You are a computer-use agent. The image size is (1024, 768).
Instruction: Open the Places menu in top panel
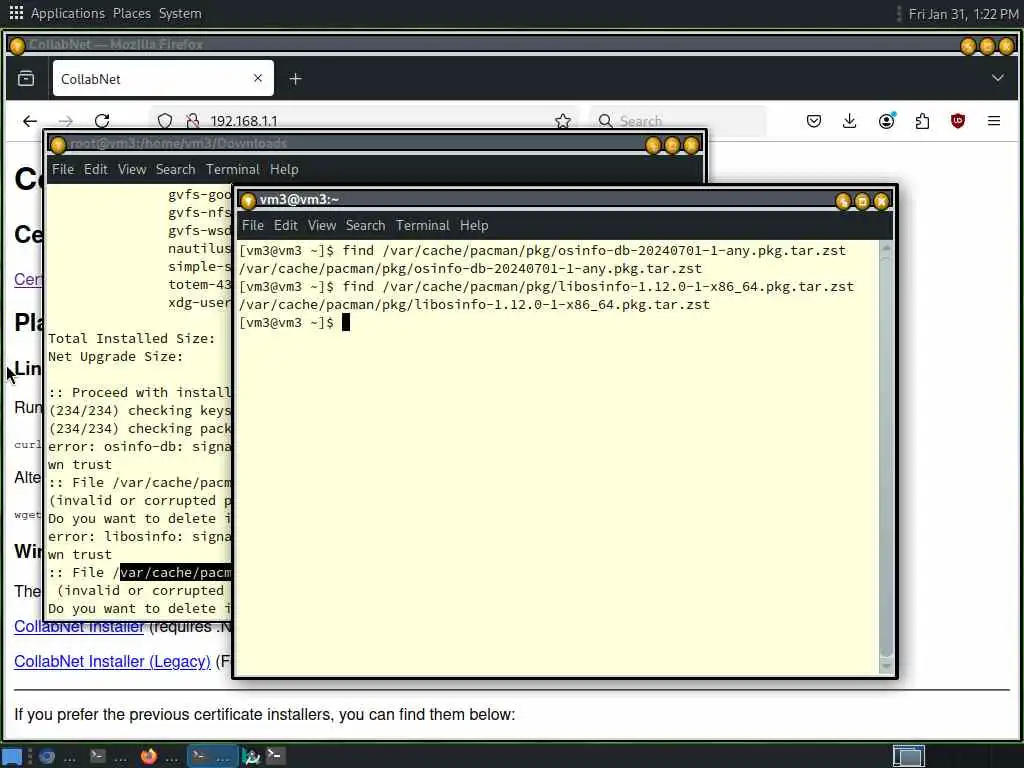point(132,13)
